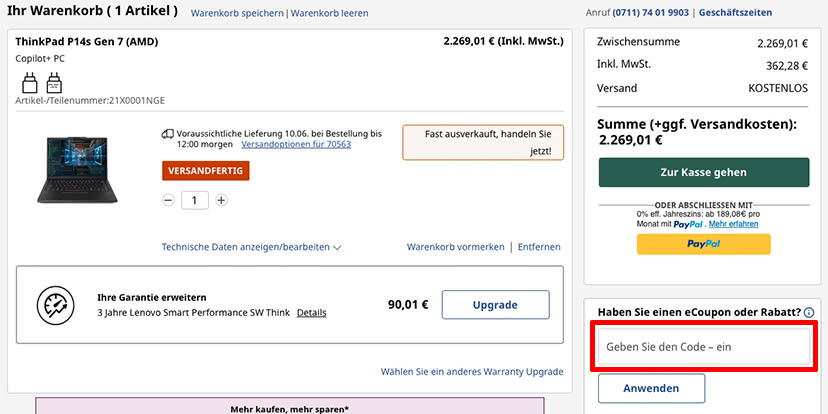
Task: Click the quantity field showing 1
Action: click(x=195, y=201)
